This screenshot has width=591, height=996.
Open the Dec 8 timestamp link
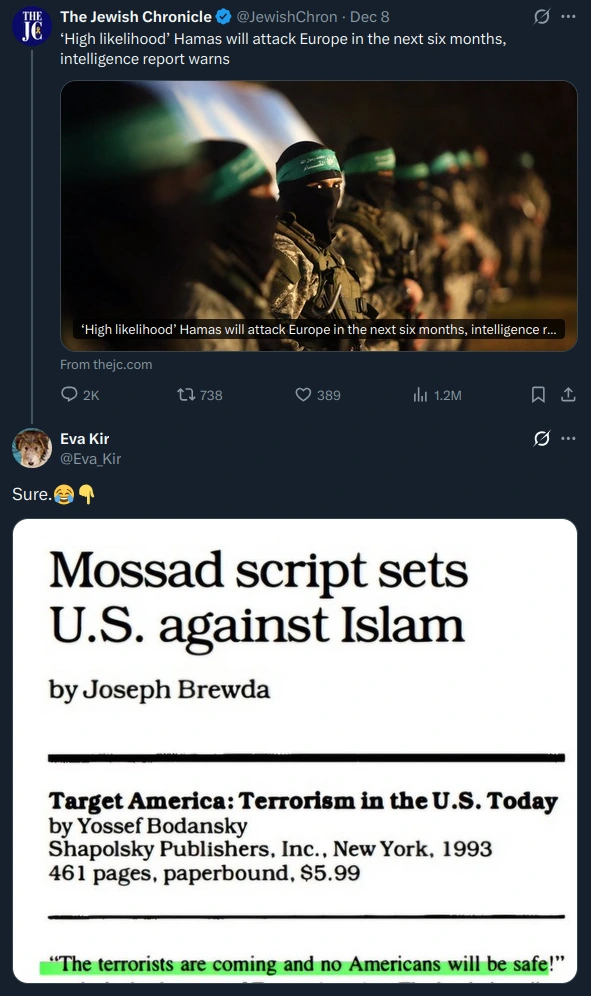(x=369, y=17)
